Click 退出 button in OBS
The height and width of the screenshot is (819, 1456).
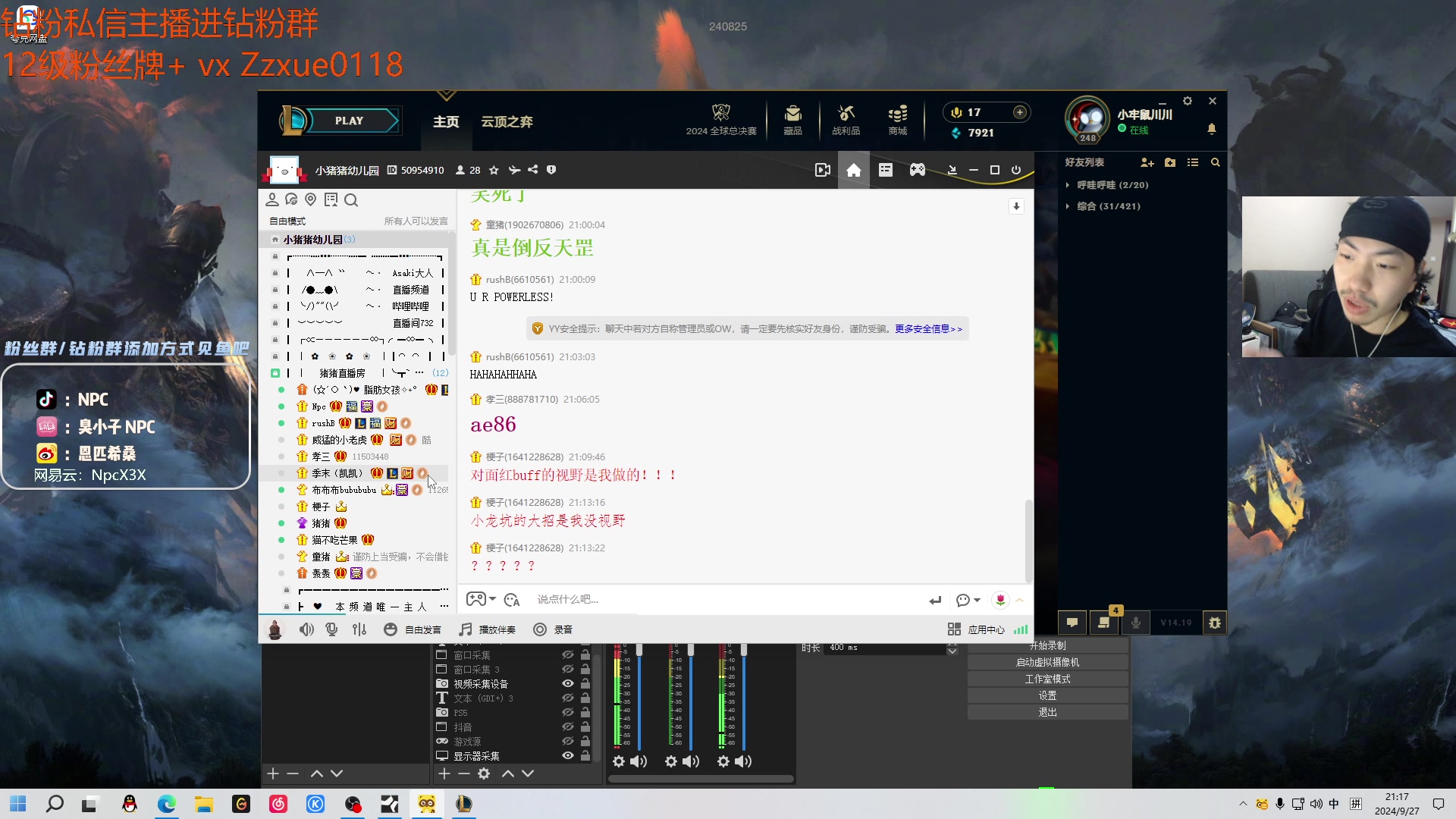[x=1047, y=712]
